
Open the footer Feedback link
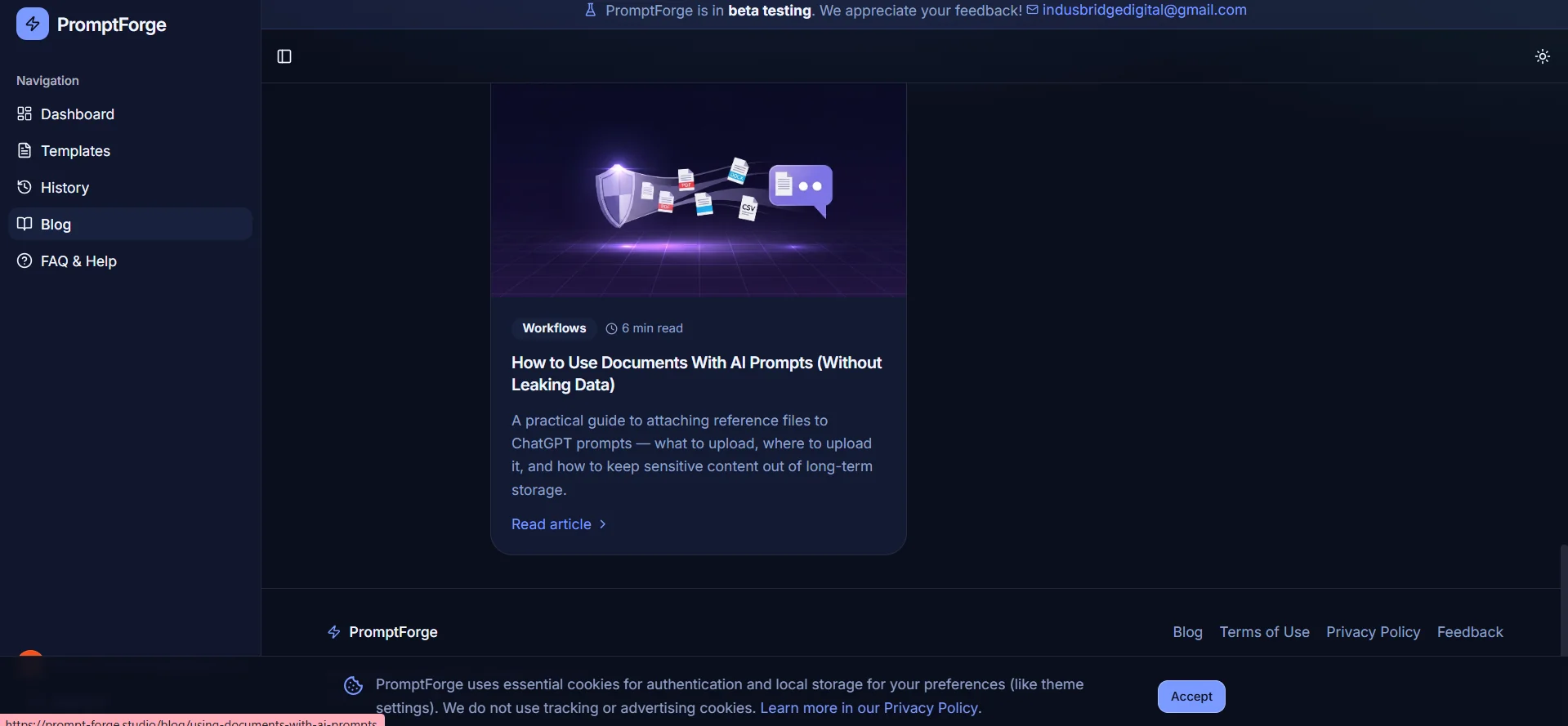tap(1470, 631)
